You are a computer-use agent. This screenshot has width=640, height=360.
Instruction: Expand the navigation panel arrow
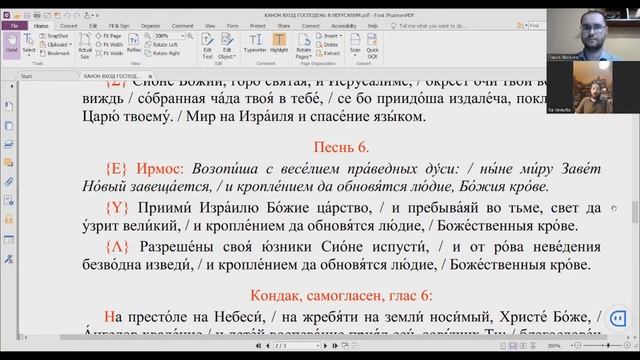click(x=11, y=86)
